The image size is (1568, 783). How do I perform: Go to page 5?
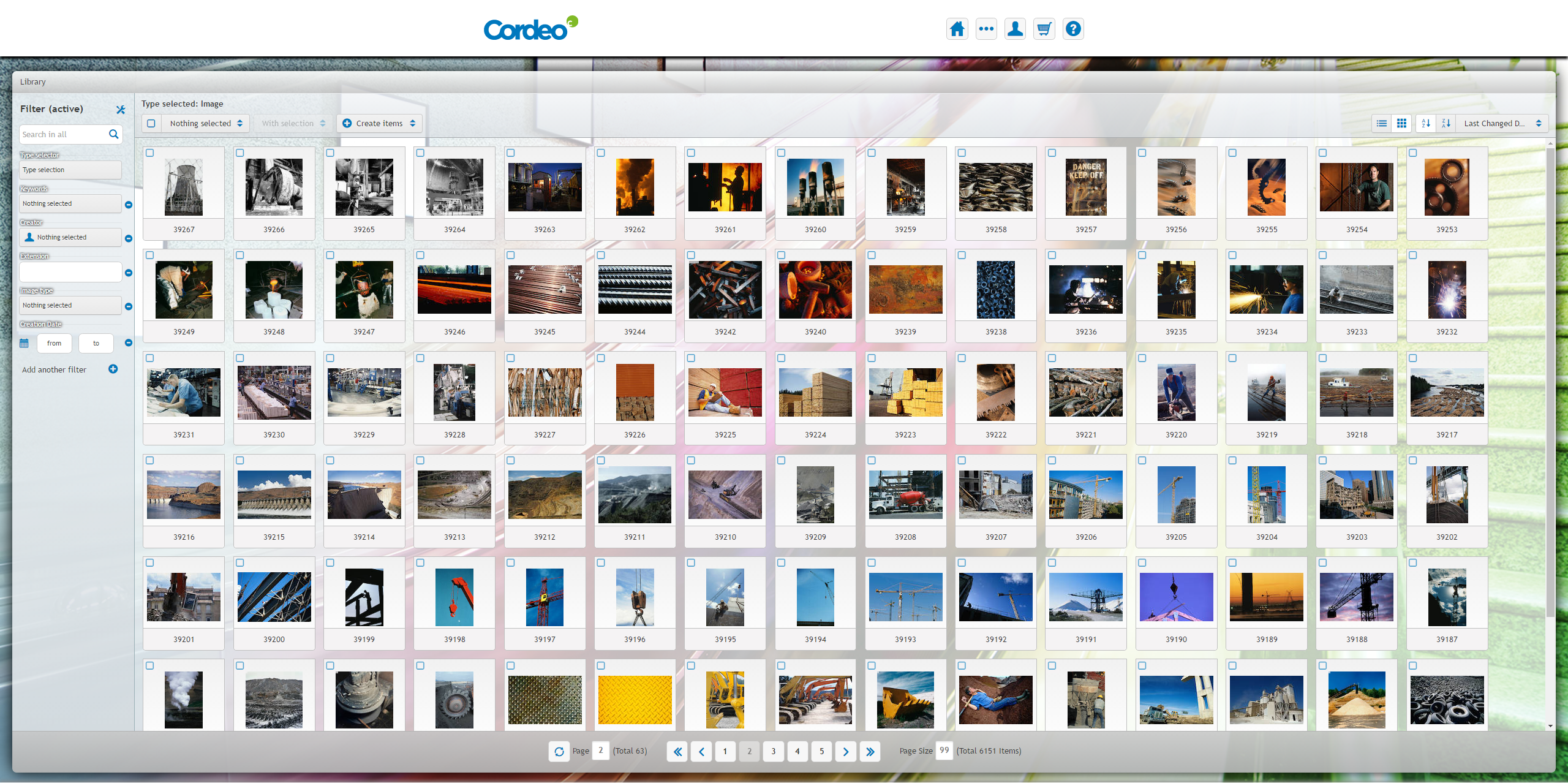click(x=821, y=751)
